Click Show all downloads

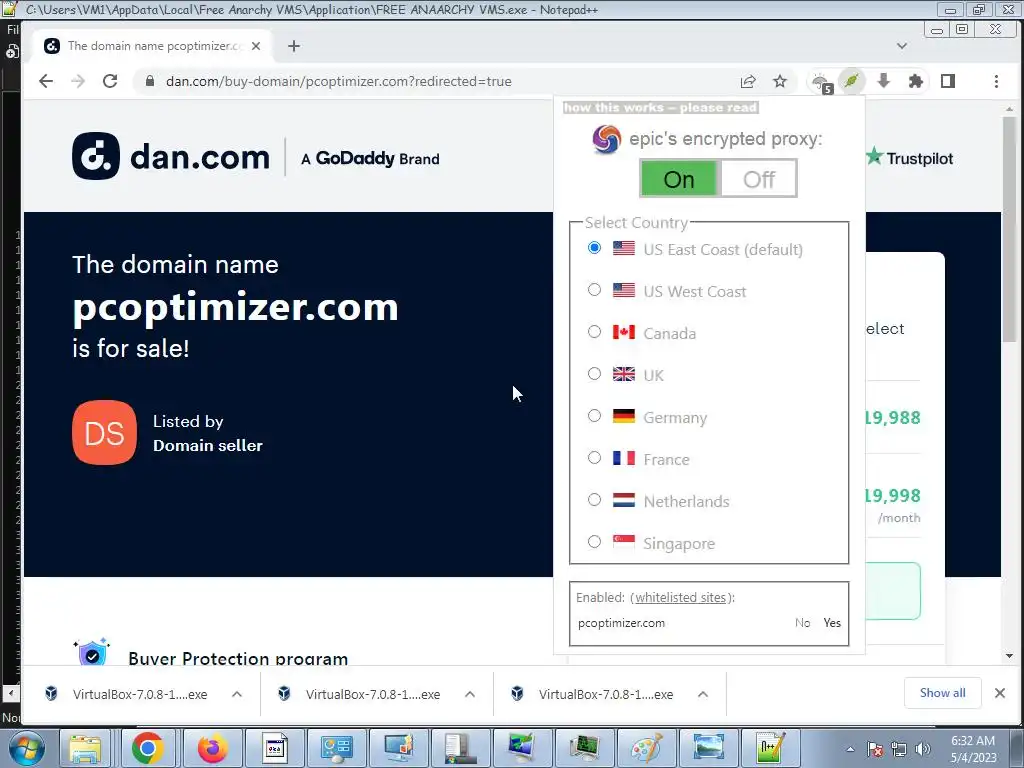(942, 693)
